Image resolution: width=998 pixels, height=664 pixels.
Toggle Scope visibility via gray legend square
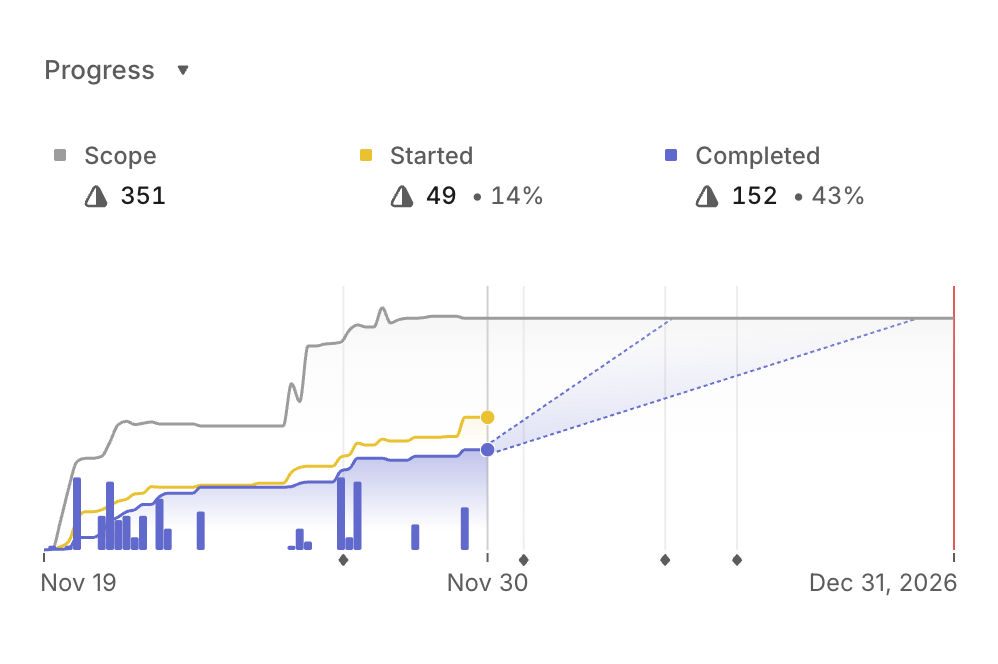click(x=58, y=155)
